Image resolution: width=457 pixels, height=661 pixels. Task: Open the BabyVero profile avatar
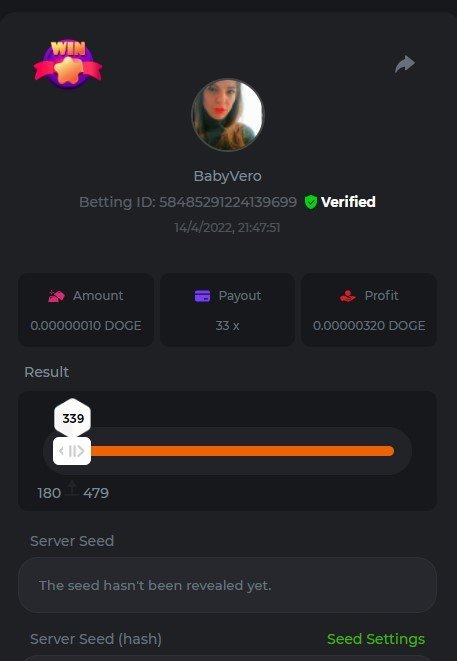coord(228,115)
